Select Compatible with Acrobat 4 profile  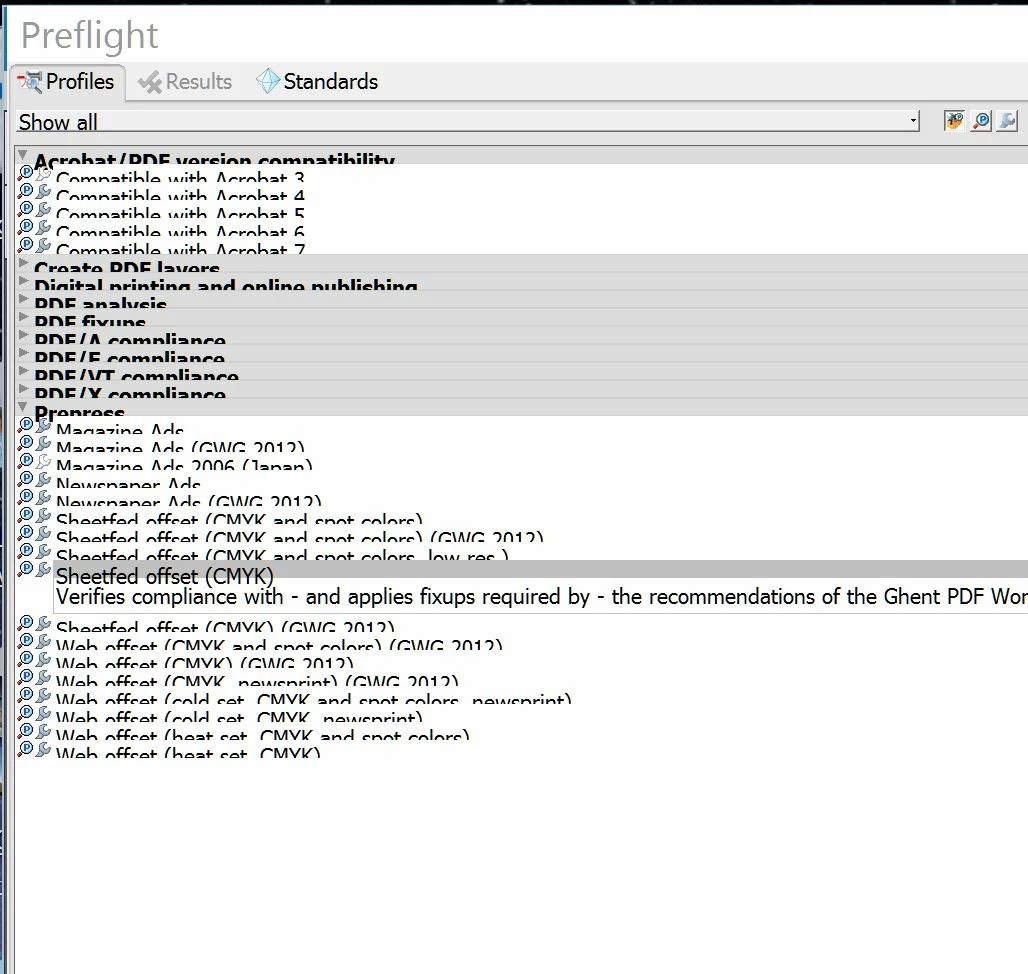180,195
